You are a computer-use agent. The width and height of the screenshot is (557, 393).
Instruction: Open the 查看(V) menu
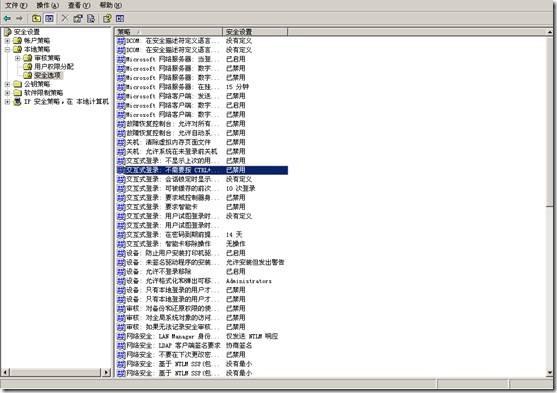79,5
